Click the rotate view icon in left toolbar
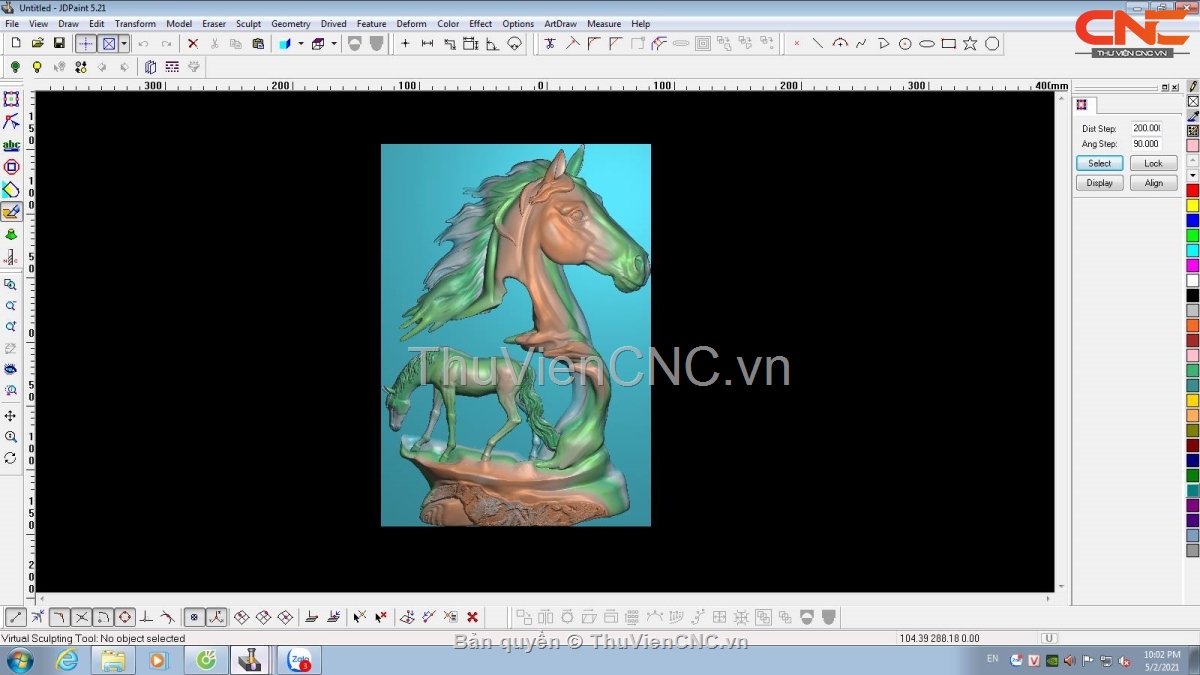Screen dimensions: 1200x675 (x=11, y=458)
